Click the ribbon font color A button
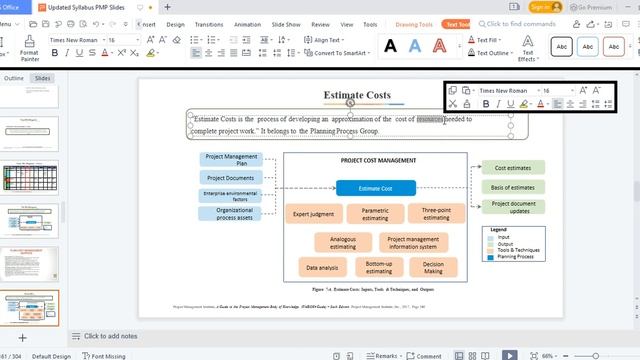The image size is (640, 360). (105, 53)
